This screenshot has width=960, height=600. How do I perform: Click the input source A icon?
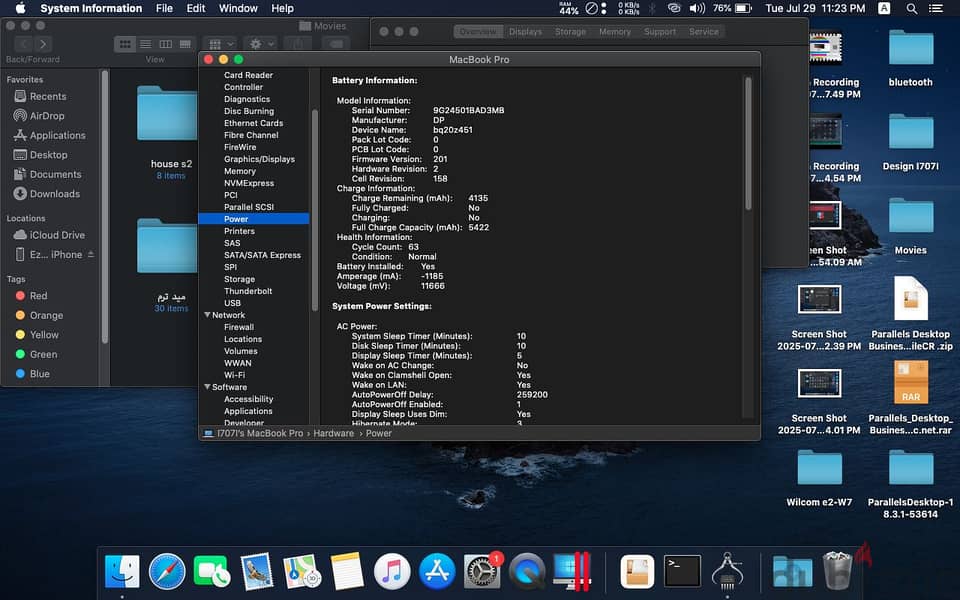click(x=884, y=9)
